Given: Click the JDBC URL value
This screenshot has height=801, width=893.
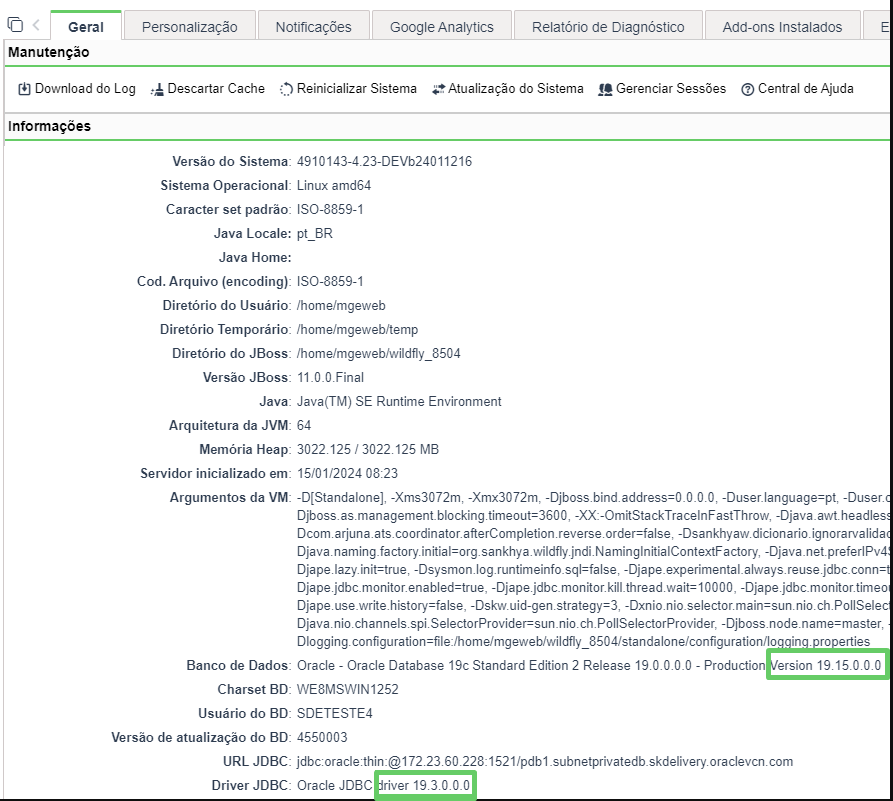Looking at the screenshot, I should click(545, 762).
